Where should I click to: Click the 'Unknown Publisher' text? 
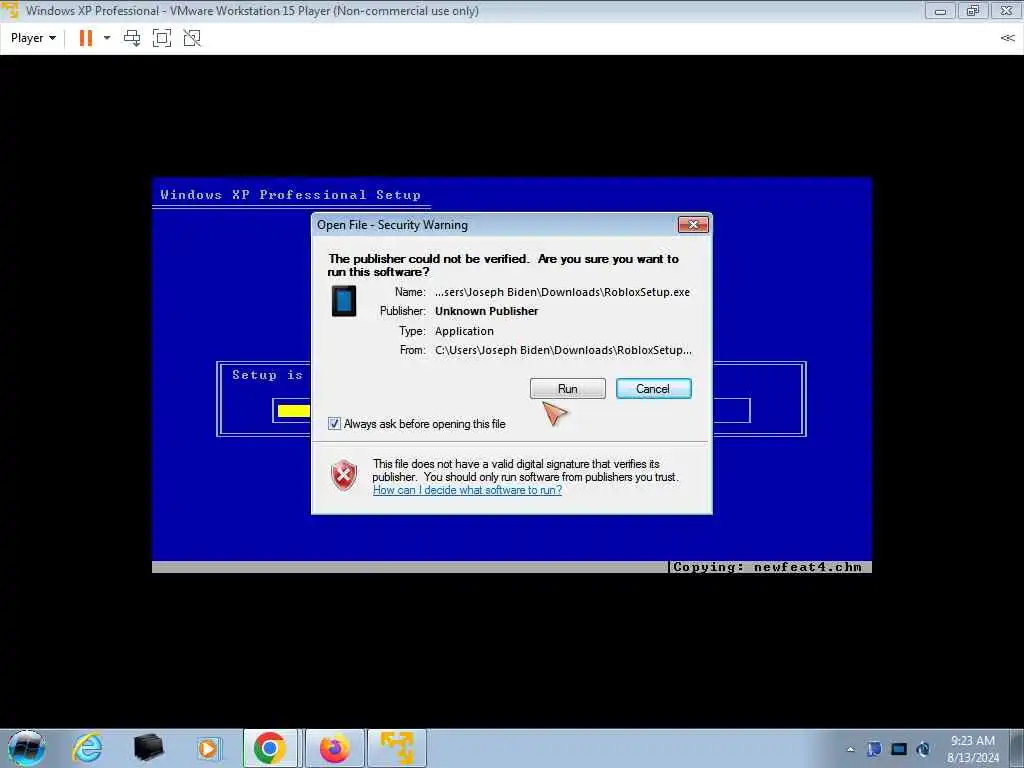pyautogui.click(x=487, y=311)
